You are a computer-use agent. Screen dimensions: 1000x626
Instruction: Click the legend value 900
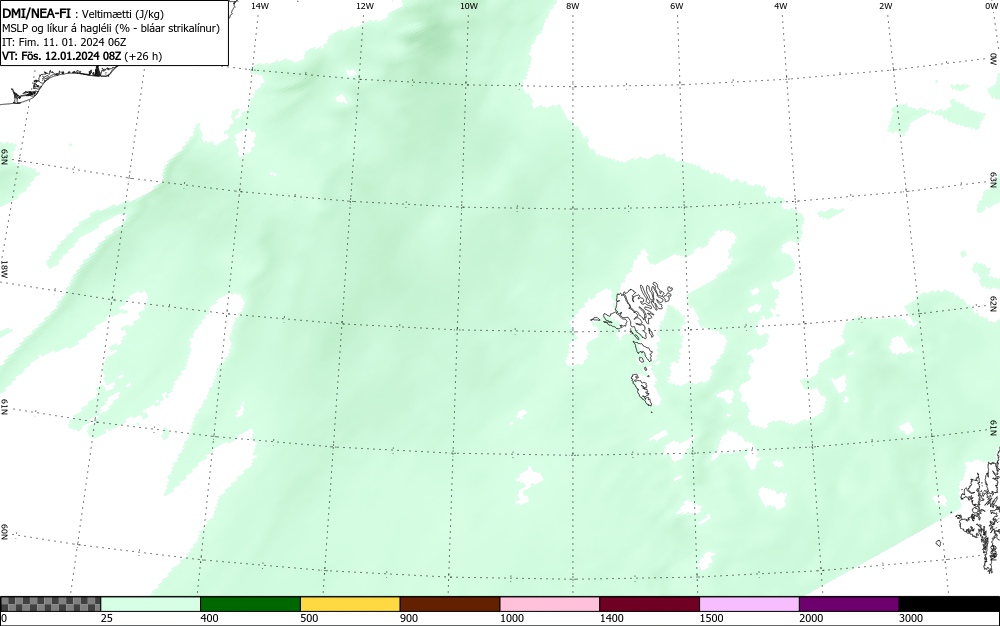[x=409, y=618]
